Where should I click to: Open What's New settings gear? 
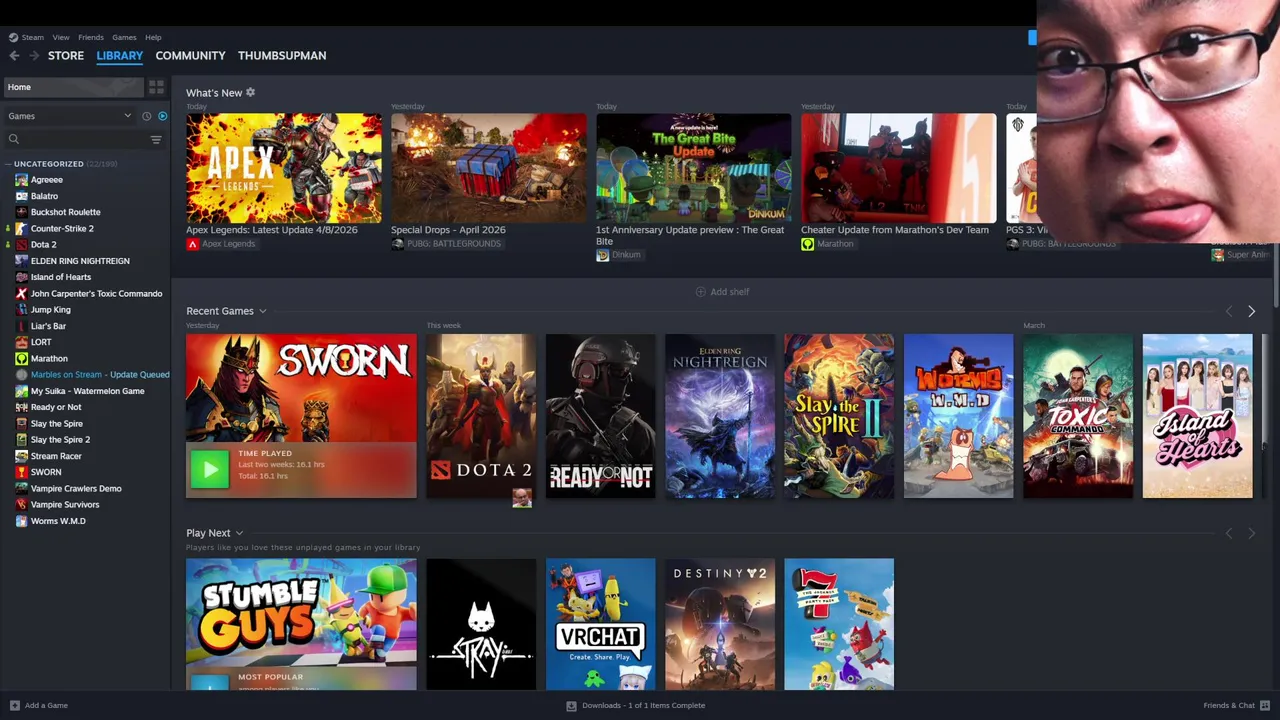(x=250, y=92)
